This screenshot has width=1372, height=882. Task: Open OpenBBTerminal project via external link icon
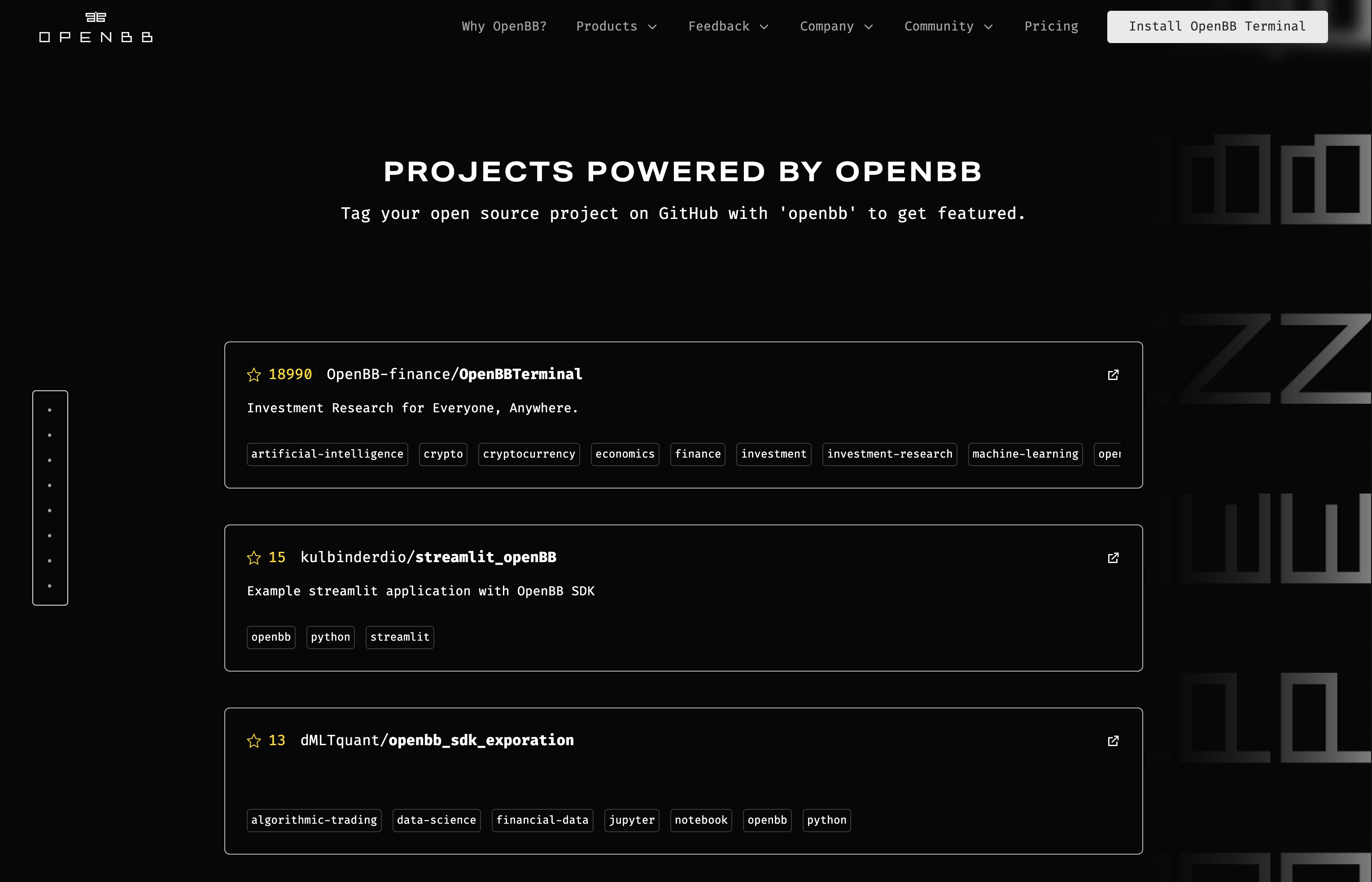(1113, 375)
